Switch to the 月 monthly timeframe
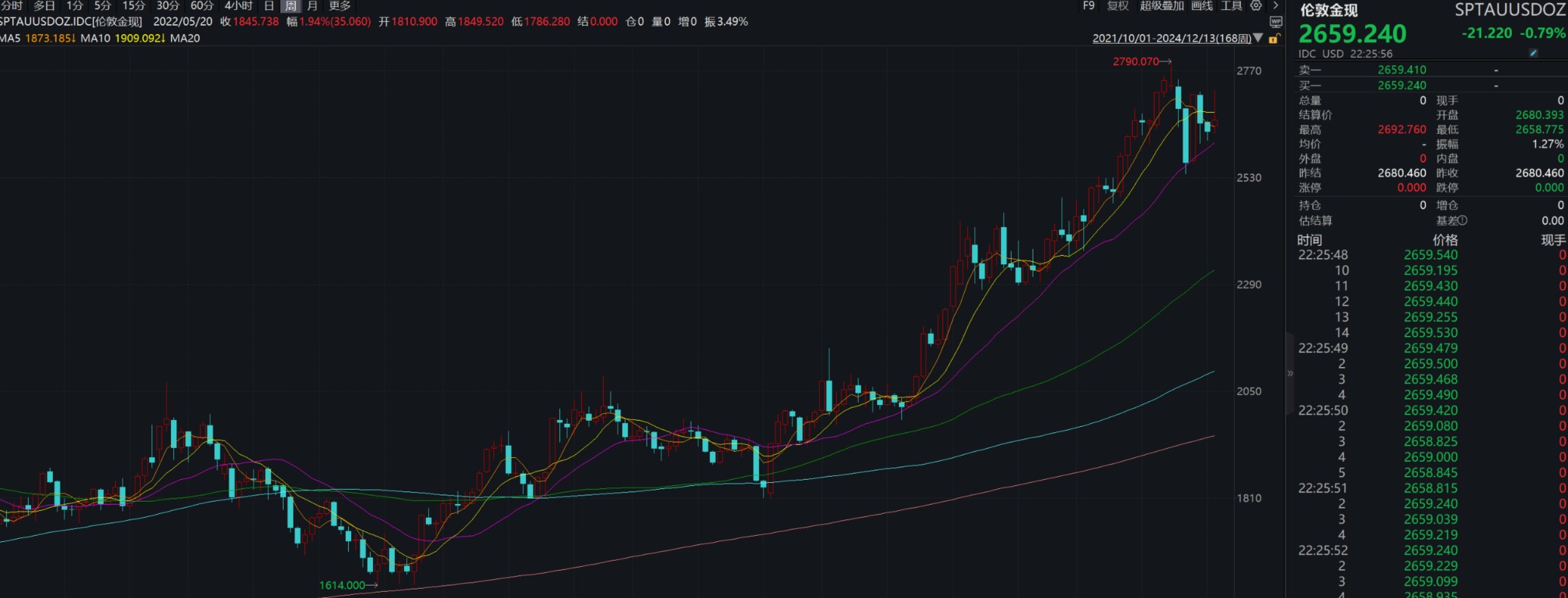 coord(312,5)
